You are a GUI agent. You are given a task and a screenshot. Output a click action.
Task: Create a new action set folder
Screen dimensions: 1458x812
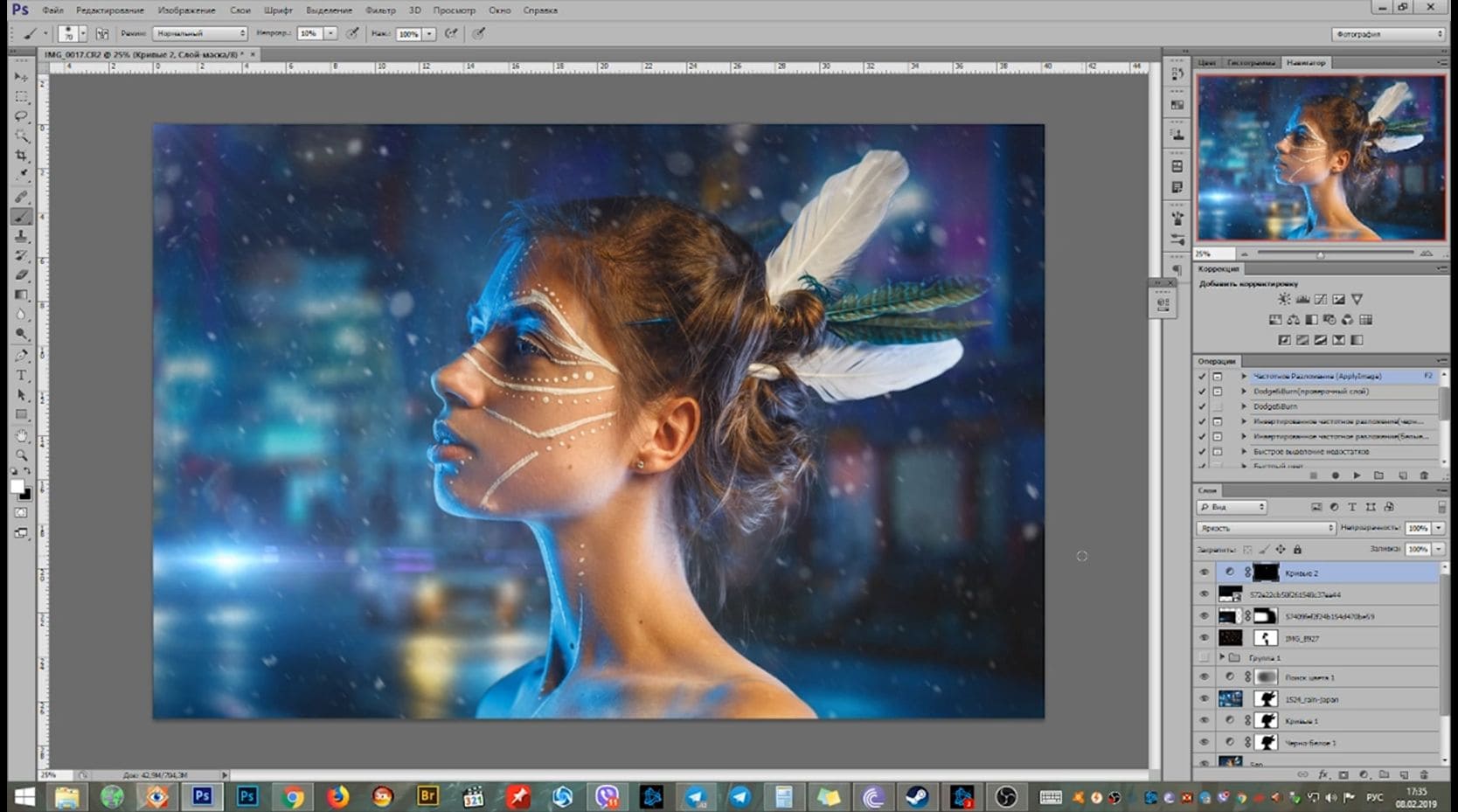pos(1378,475)
